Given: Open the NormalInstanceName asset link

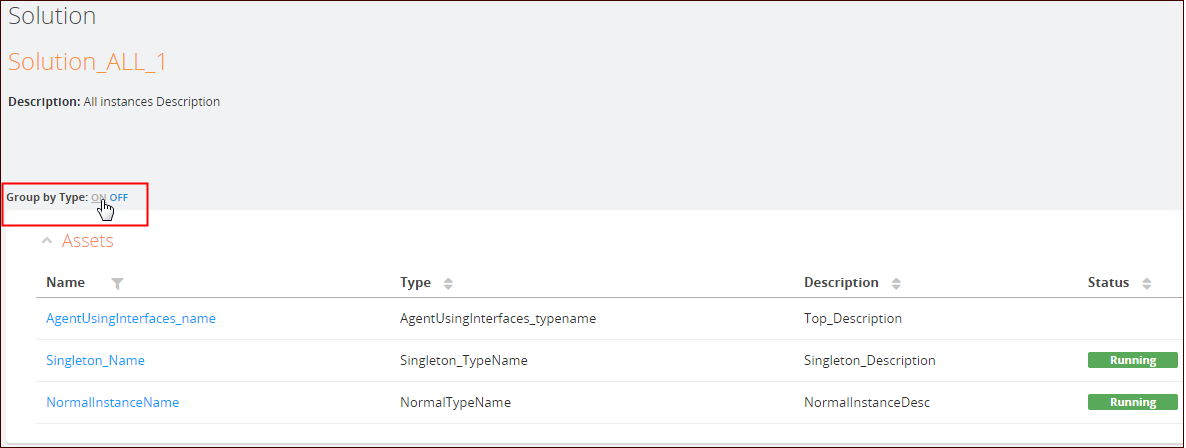Looking at the screenshot, I should pyautogui.click(x=112, y=402).
